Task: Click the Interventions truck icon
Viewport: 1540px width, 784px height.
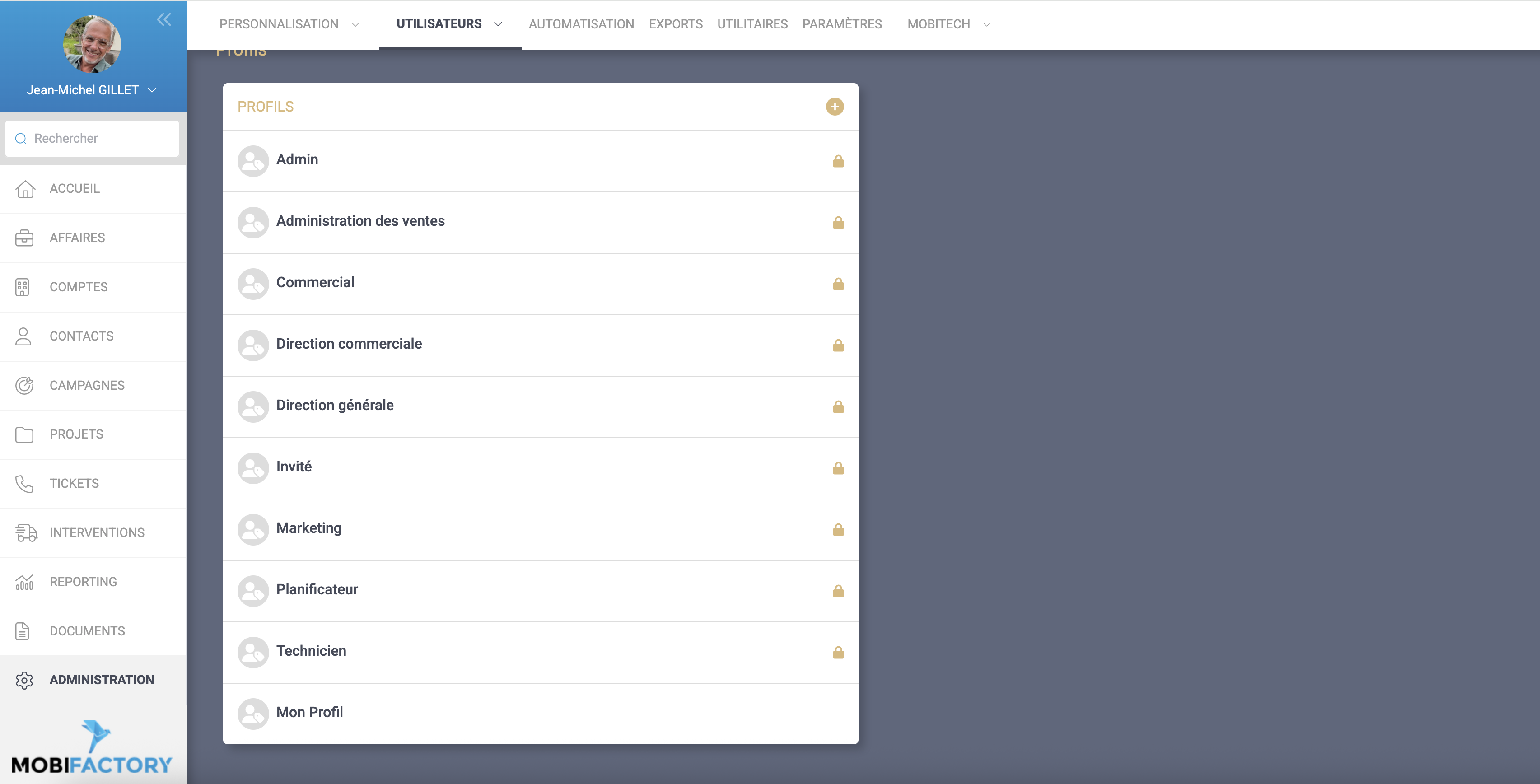Action: click(x=25, y=532)
